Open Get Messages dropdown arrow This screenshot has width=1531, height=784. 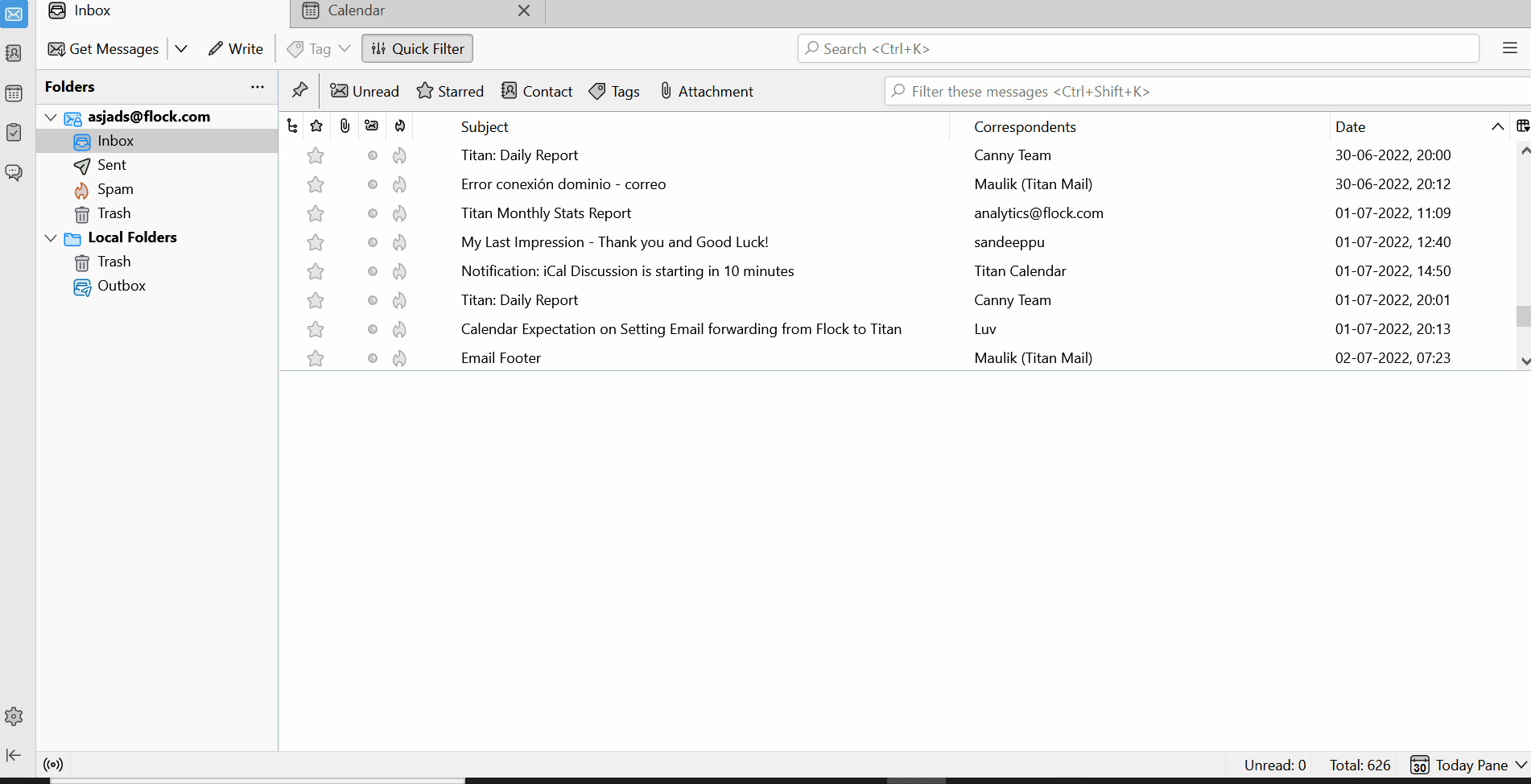(x=181, y=48)
